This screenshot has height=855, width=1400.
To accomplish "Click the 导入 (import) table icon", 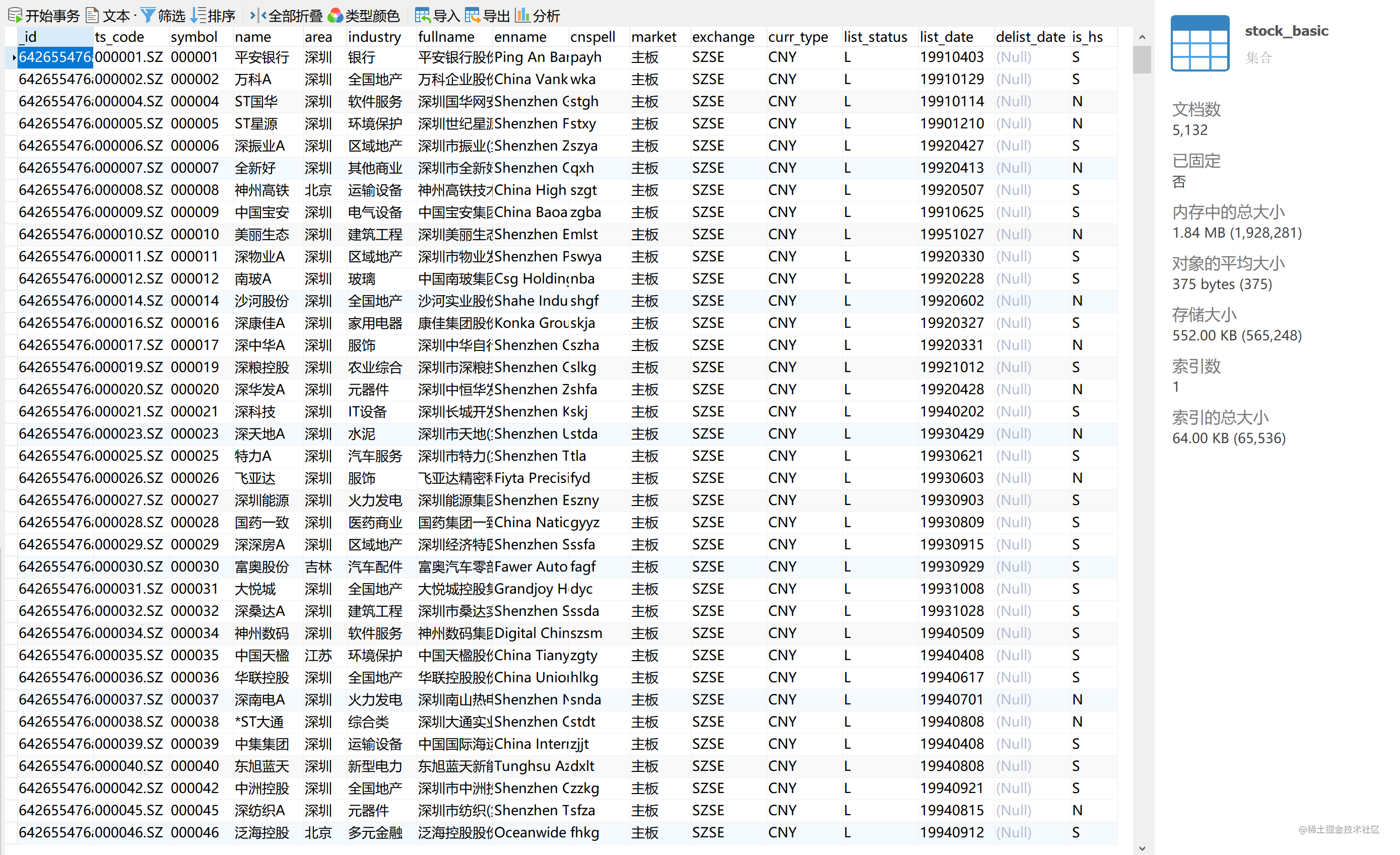I will tap(423, 15).
